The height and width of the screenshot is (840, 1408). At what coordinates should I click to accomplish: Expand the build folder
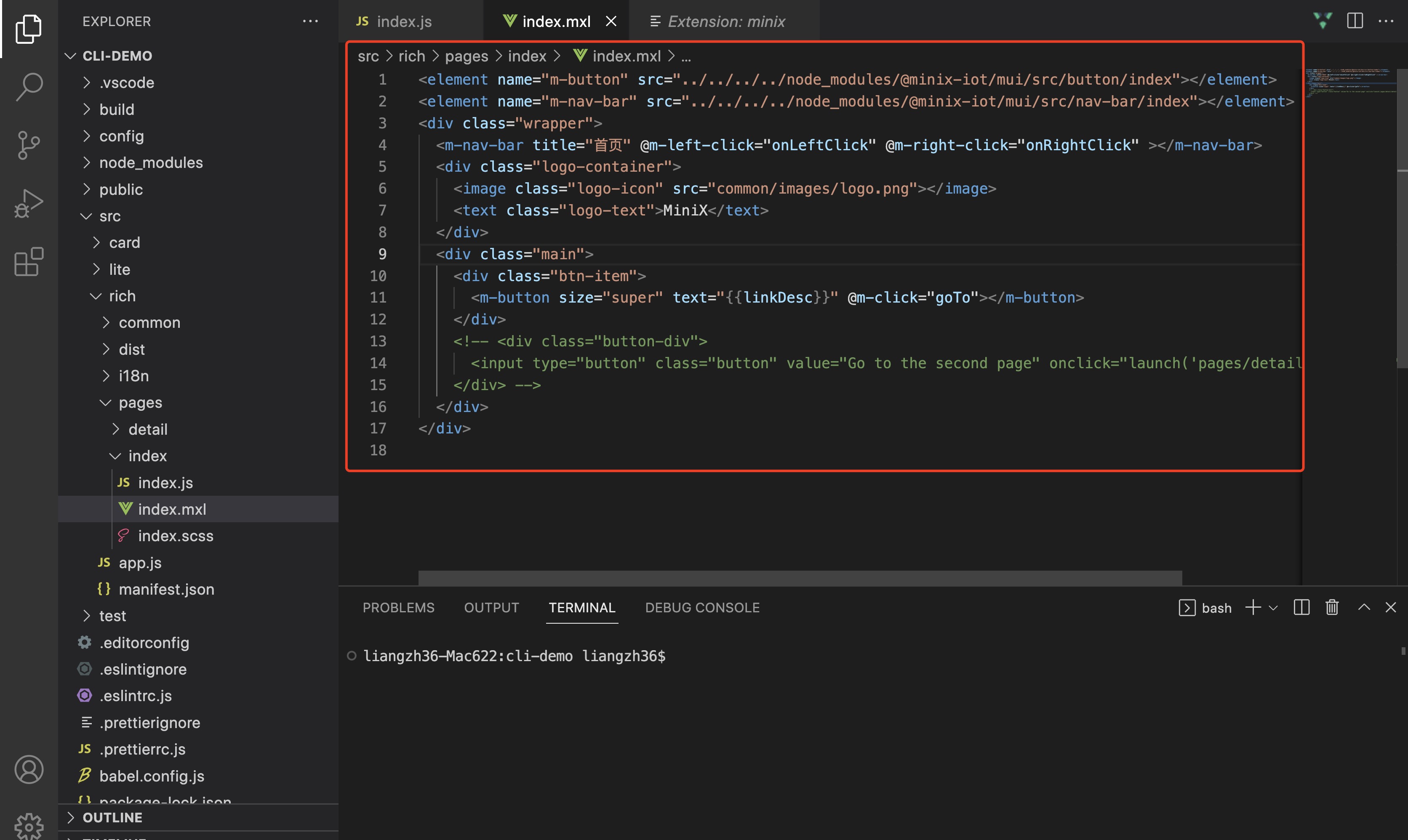point(198,109)
